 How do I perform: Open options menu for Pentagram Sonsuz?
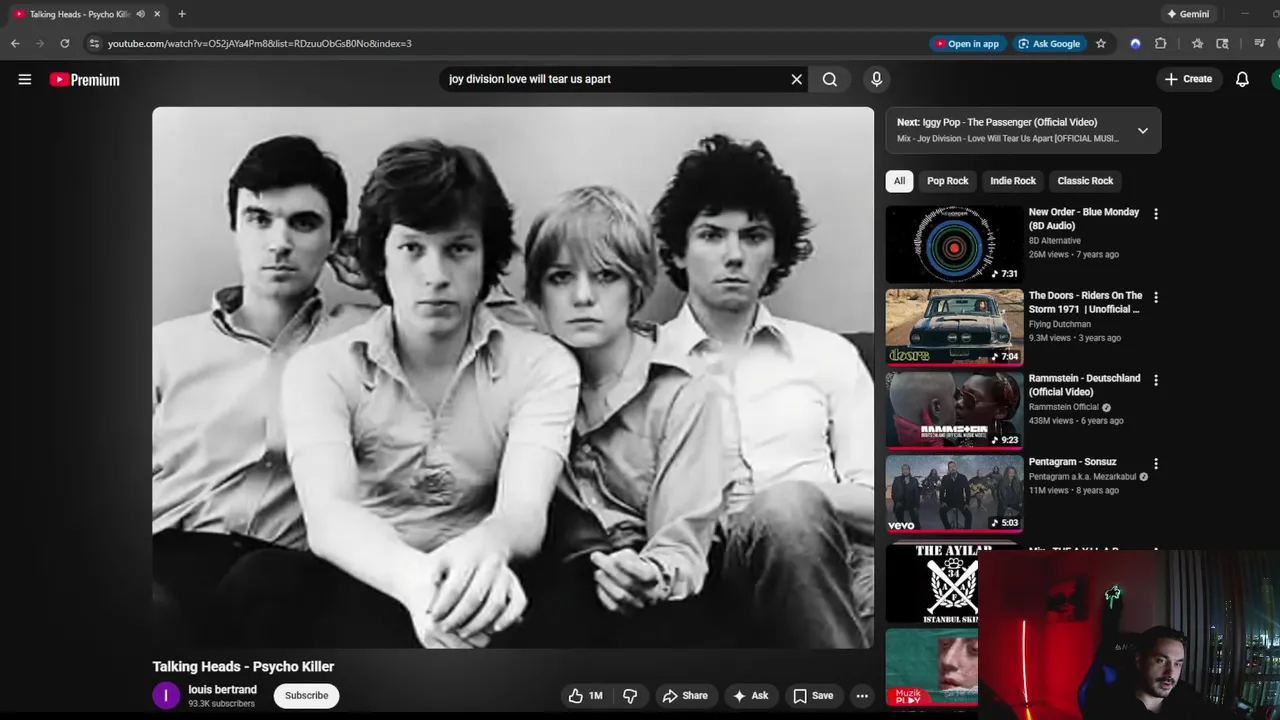pyautogui.click(x=1156, y=464)
